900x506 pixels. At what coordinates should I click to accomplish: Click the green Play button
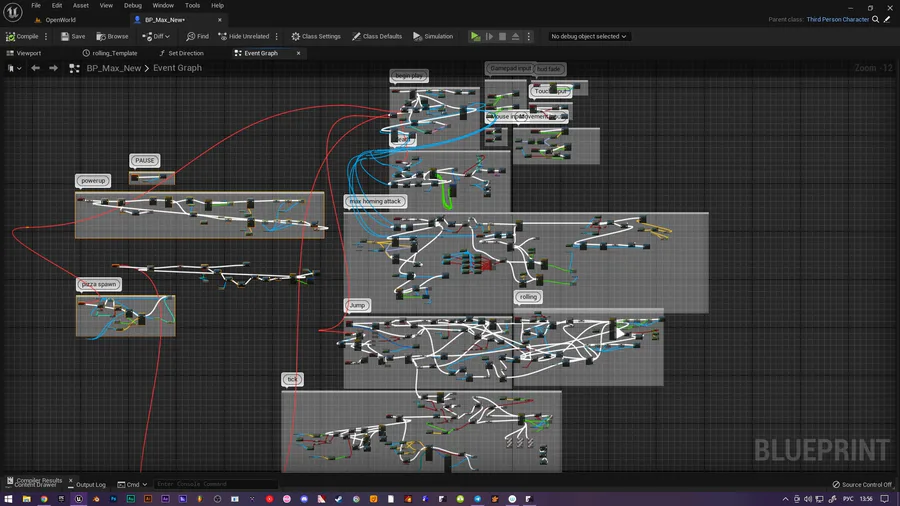tap(475, 36)
